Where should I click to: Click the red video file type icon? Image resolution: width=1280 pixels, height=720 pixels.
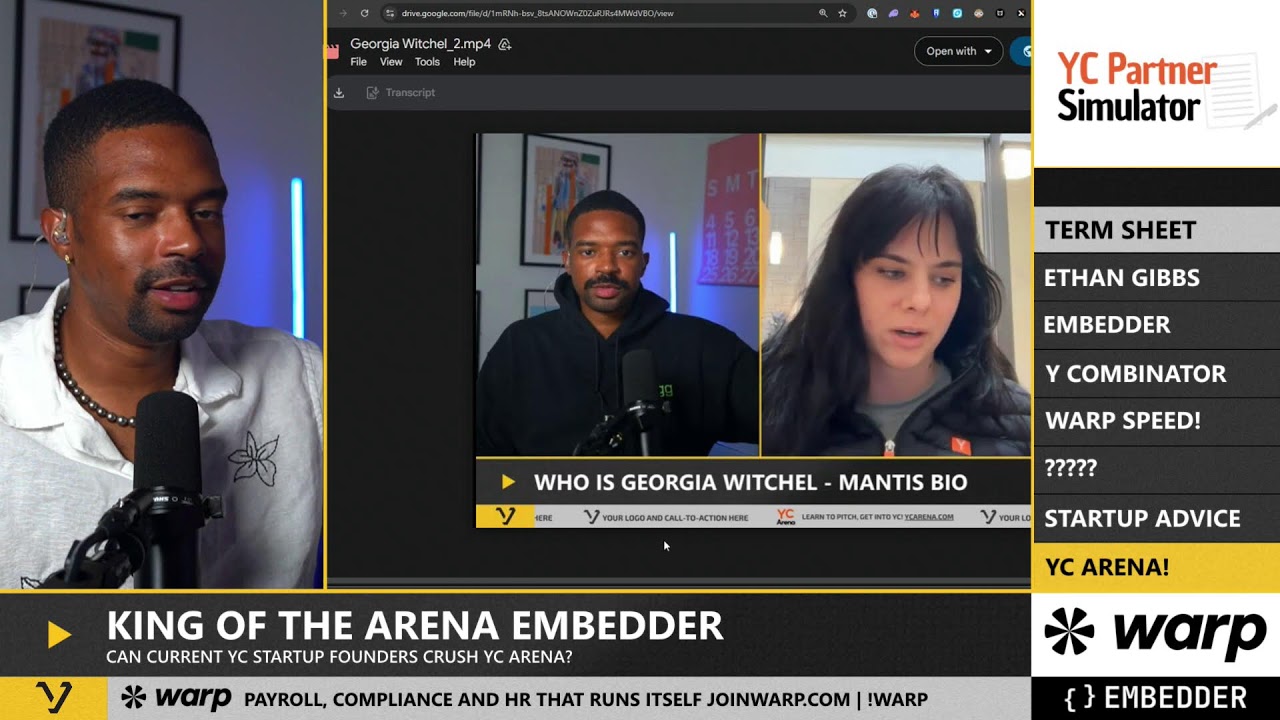coord(333,51)
